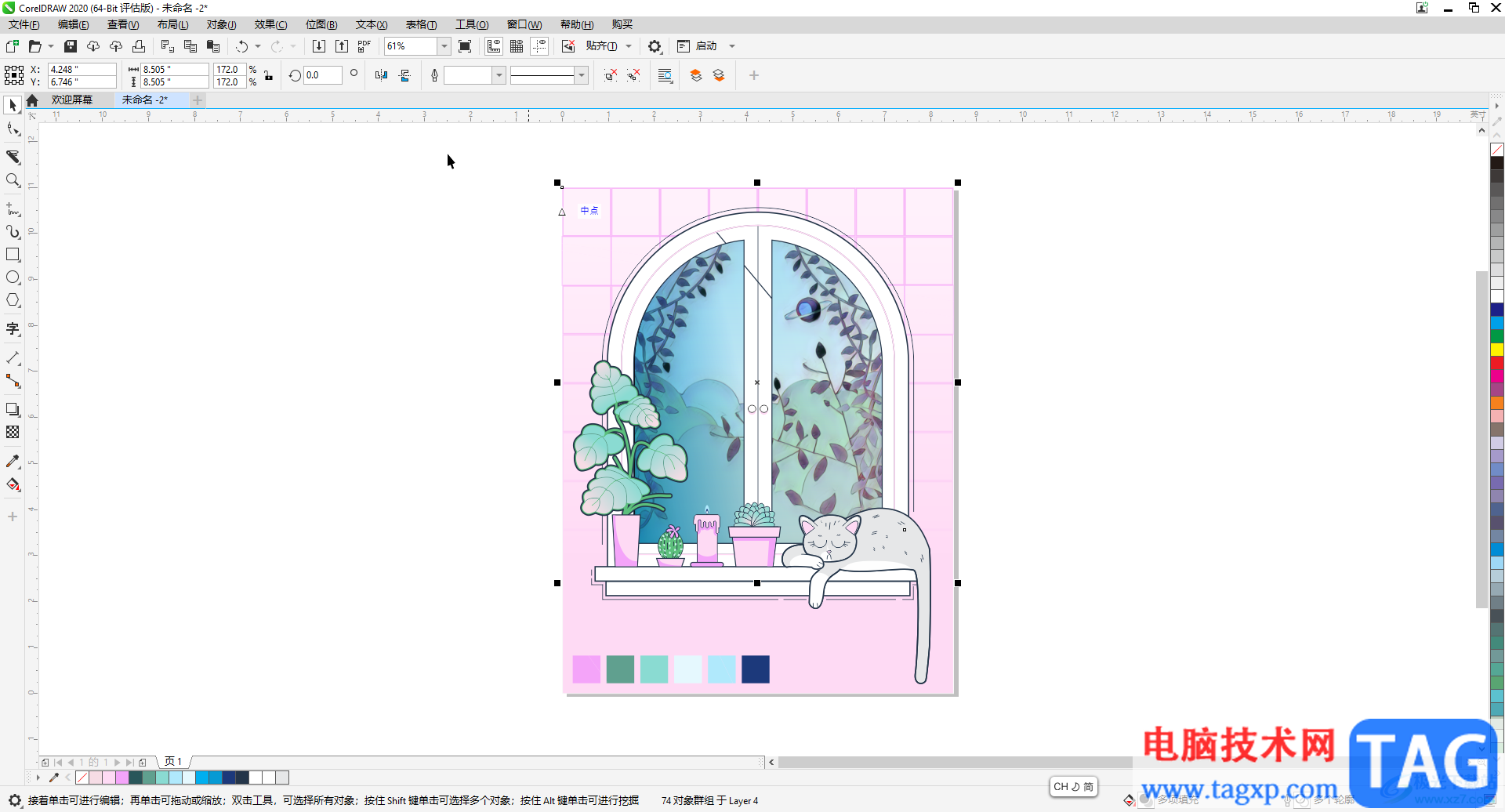1505x812 pixels.
Task: Select the Text tool
Action: [13, 329]
